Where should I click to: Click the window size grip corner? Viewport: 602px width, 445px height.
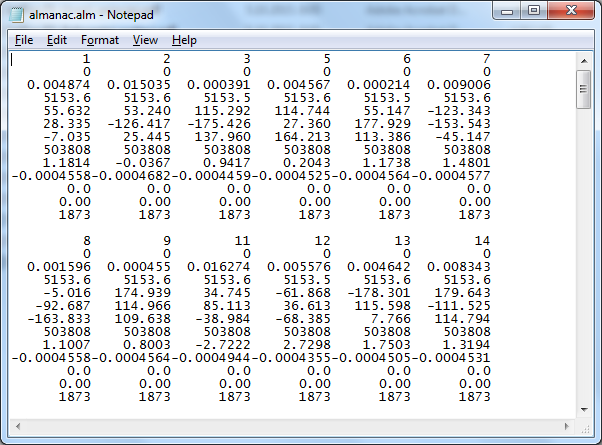(585, 428)
